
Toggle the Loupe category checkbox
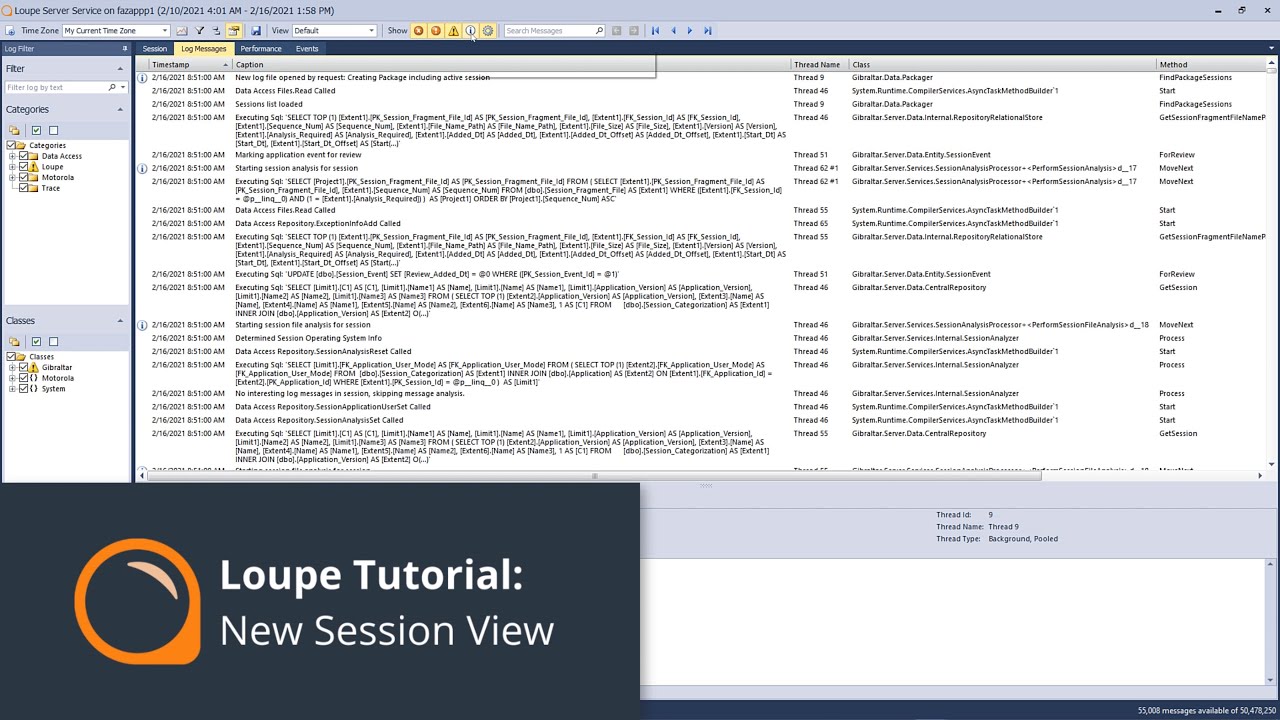pos(24,167)
